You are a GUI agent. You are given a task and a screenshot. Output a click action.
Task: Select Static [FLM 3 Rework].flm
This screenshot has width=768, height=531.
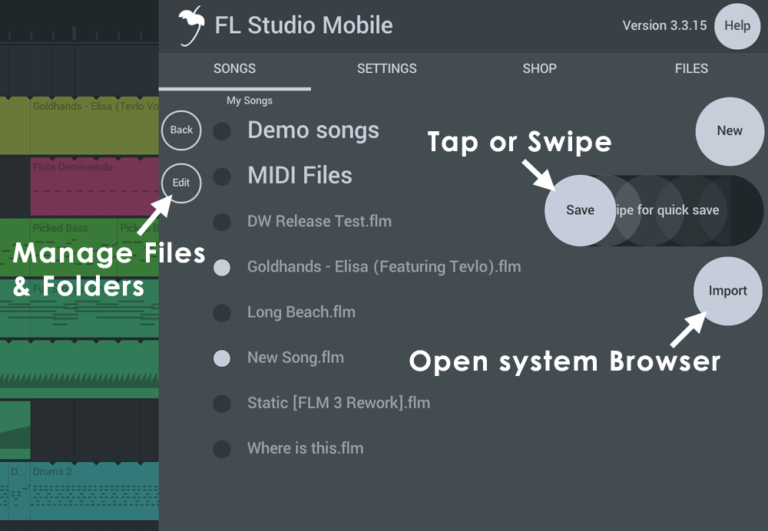tap(338, 403)
